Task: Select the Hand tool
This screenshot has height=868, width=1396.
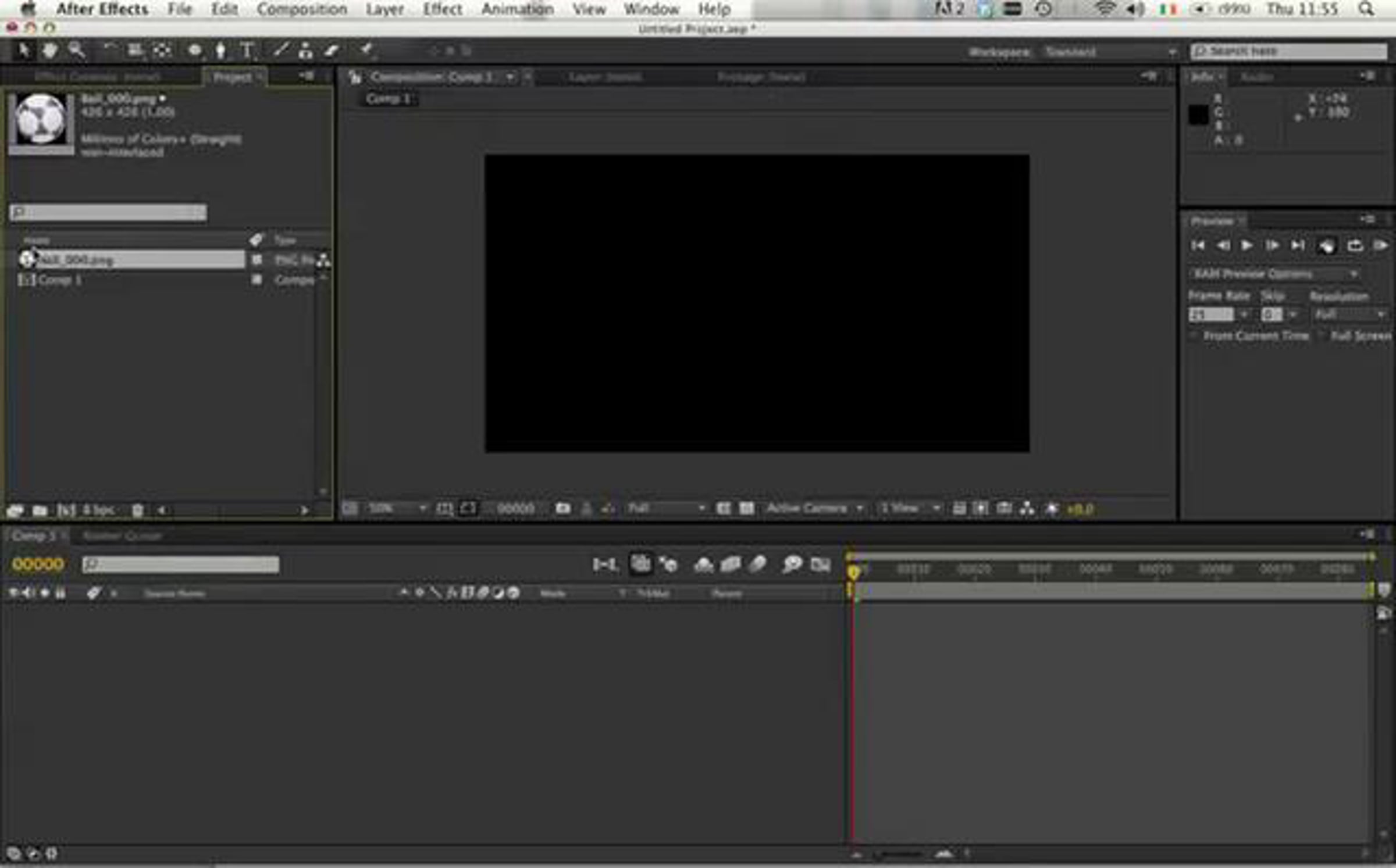Action: (50, 51)
